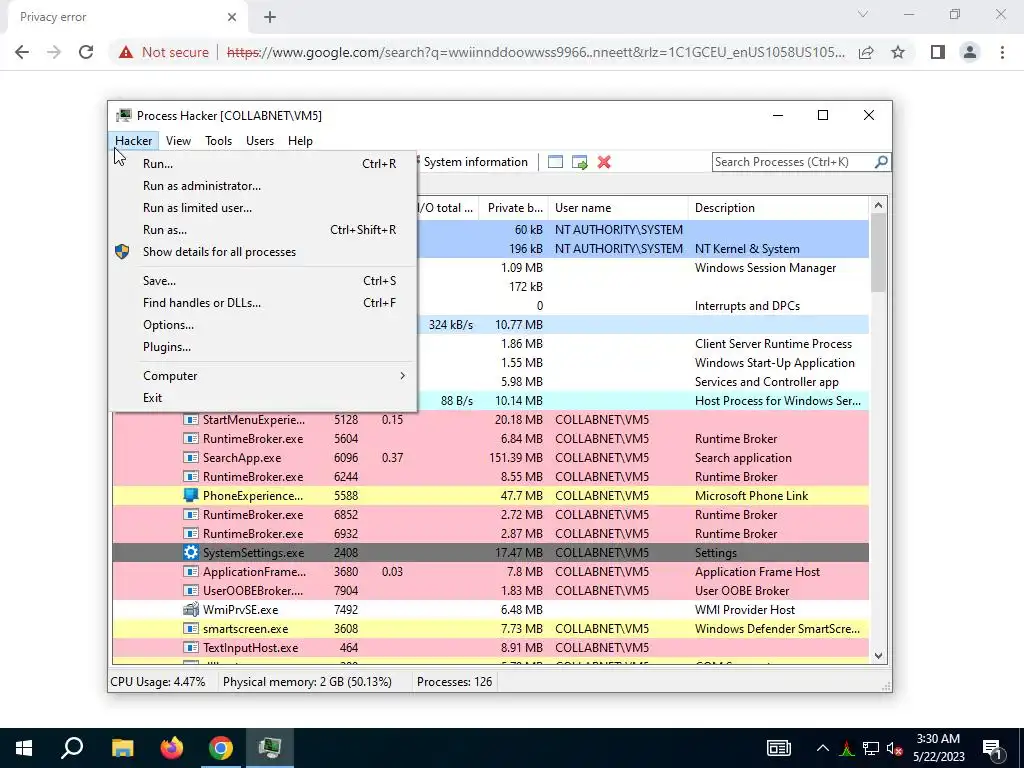Click the Processes: 126 status entry
The height and width of the screenshot is (768, 1024).
[455, 682]
